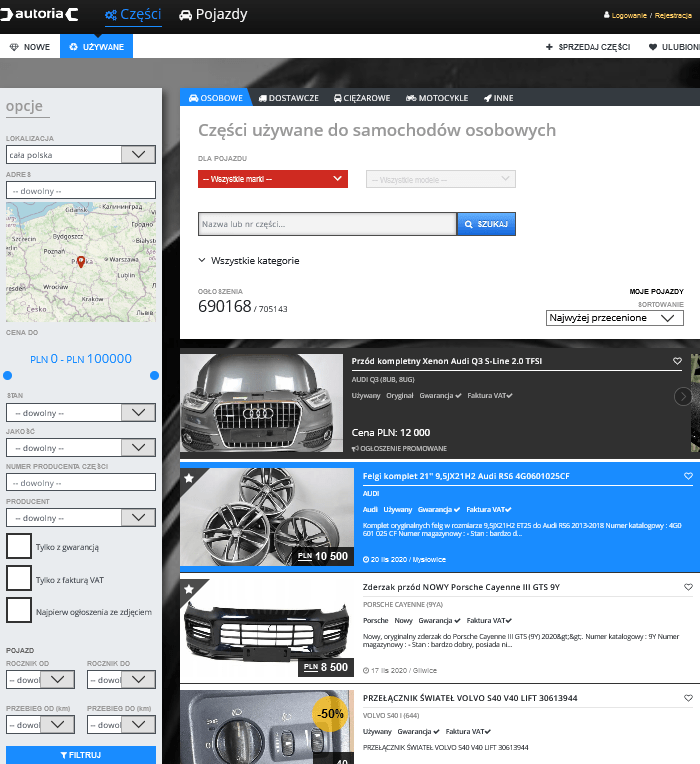Switch to the NOWE tab

[30, 47]
